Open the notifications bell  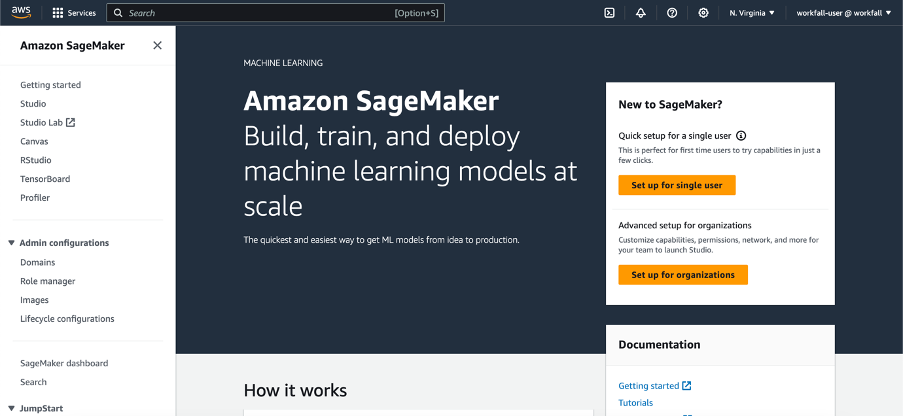click(641, 13)
